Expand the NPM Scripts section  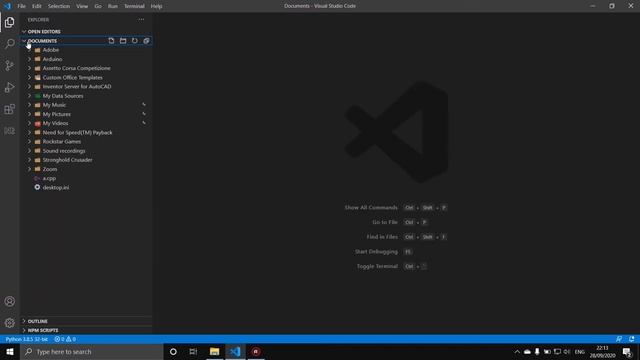24,330
